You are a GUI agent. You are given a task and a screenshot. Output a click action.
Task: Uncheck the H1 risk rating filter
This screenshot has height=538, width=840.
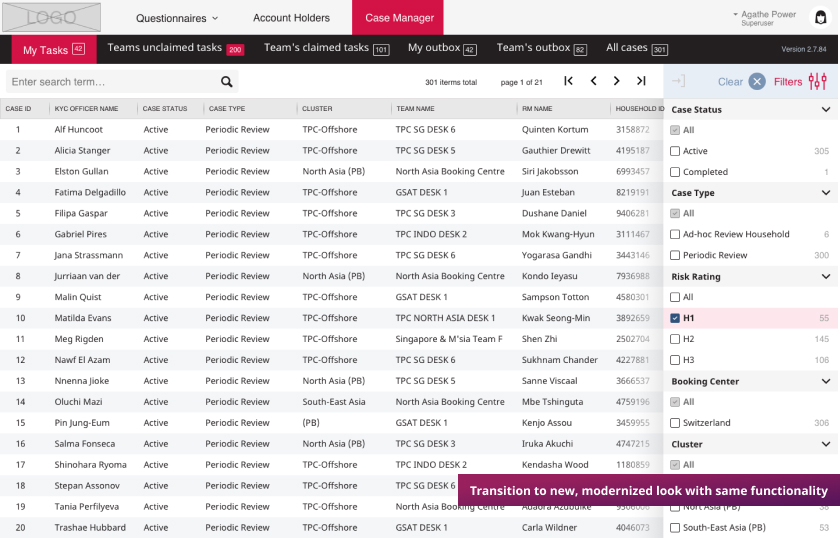coord(675,318)
